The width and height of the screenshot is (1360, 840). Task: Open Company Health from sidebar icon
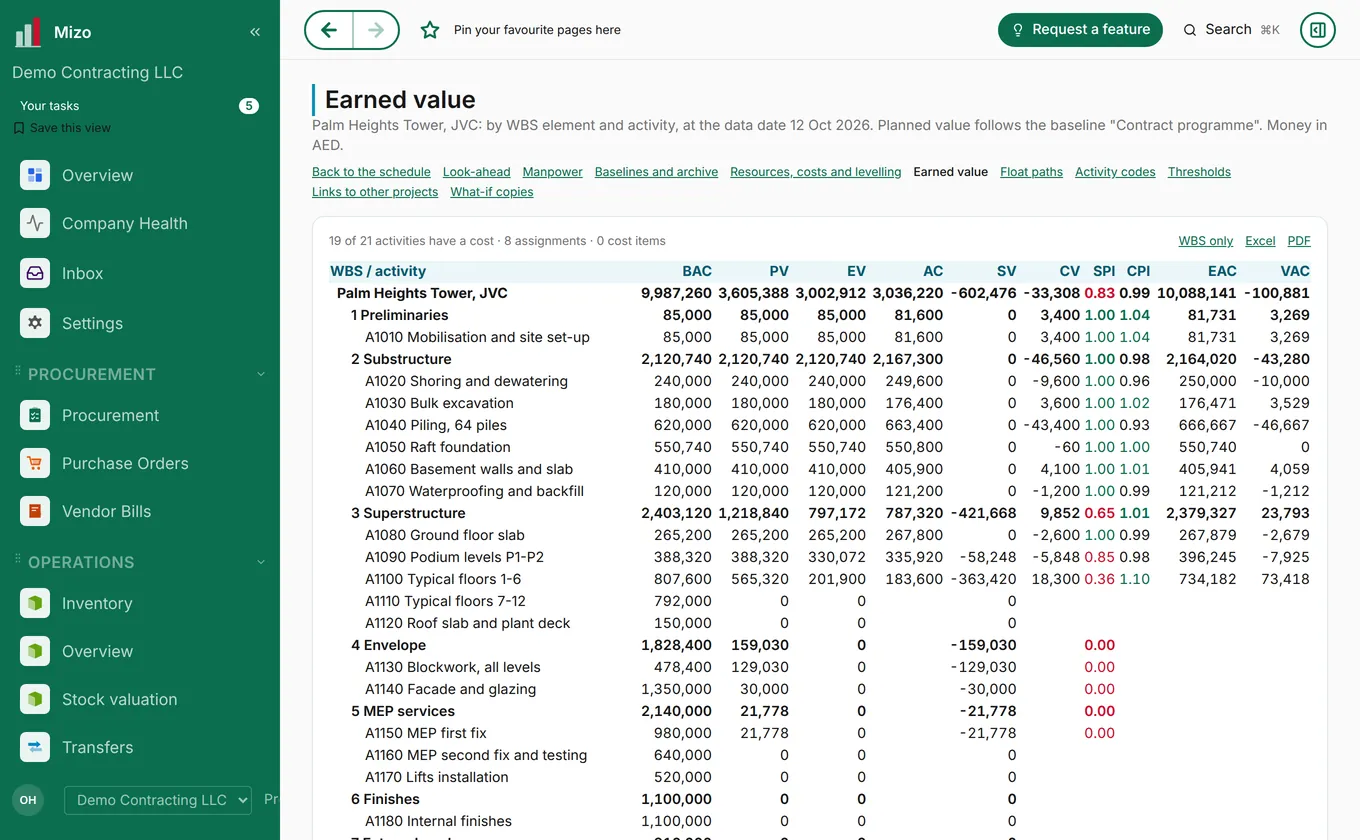(x=35, y=223)
